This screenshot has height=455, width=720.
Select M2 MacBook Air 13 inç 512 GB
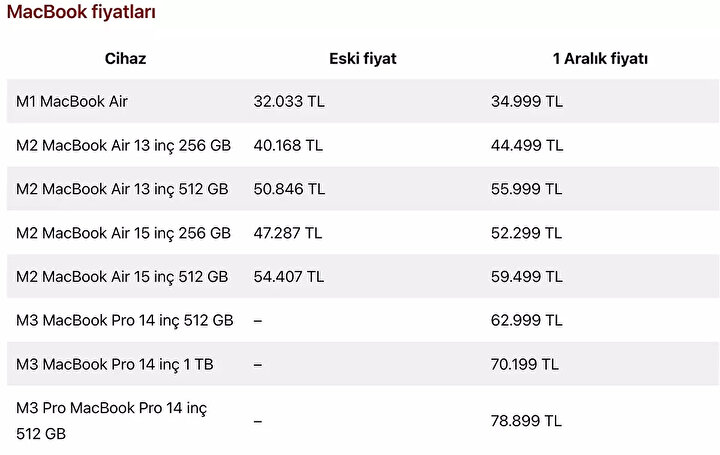pos(122,189)
